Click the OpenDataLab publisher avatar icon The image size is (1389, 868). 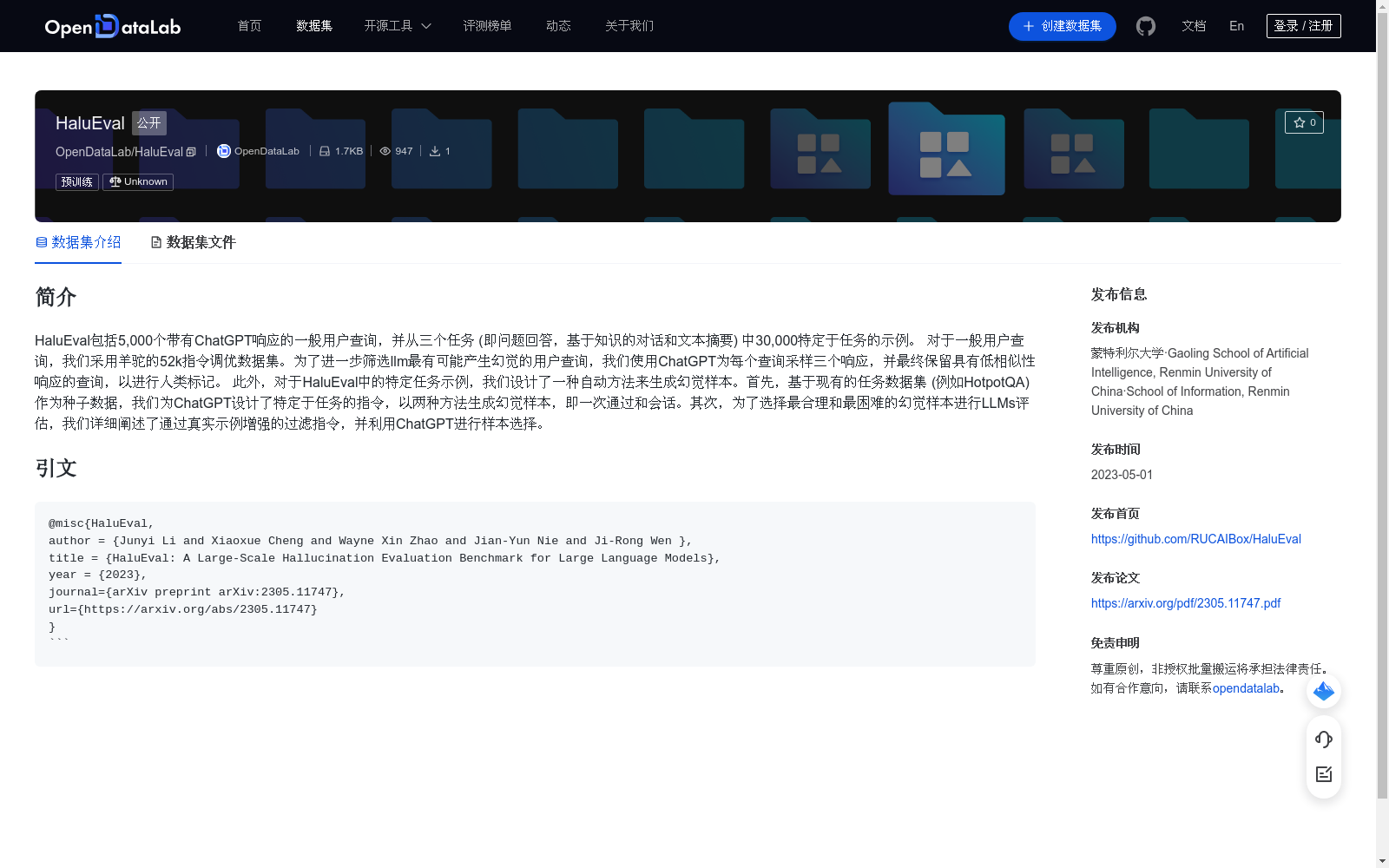pyautogui.click(x=223, y=151)
